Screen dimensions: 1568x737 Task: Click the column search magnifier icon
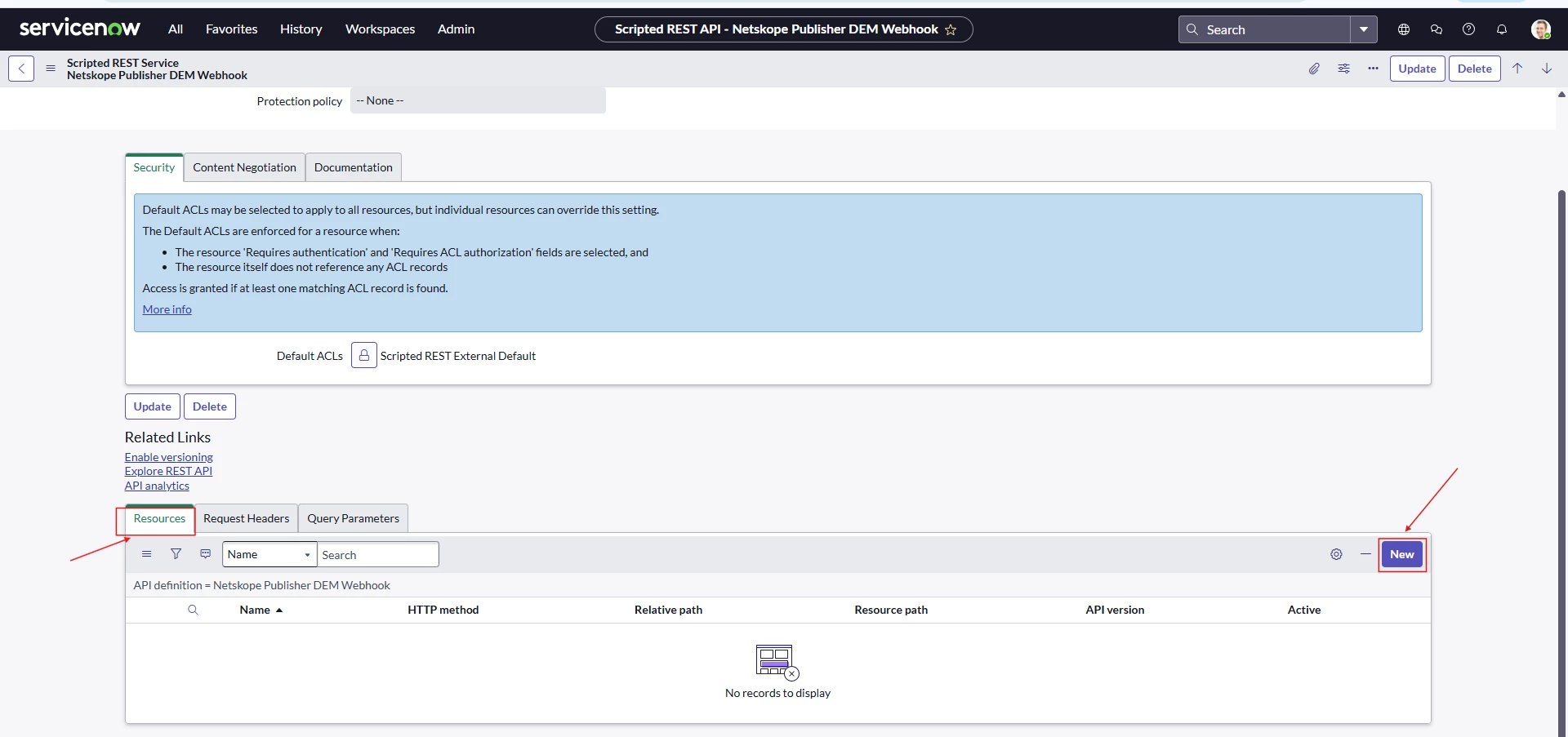point(193,610)
